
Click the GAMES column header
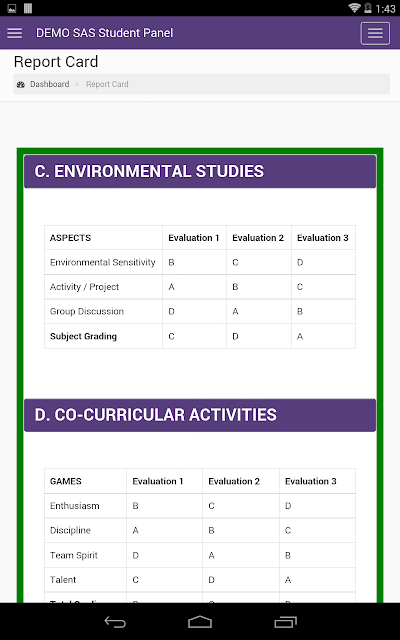66,481
